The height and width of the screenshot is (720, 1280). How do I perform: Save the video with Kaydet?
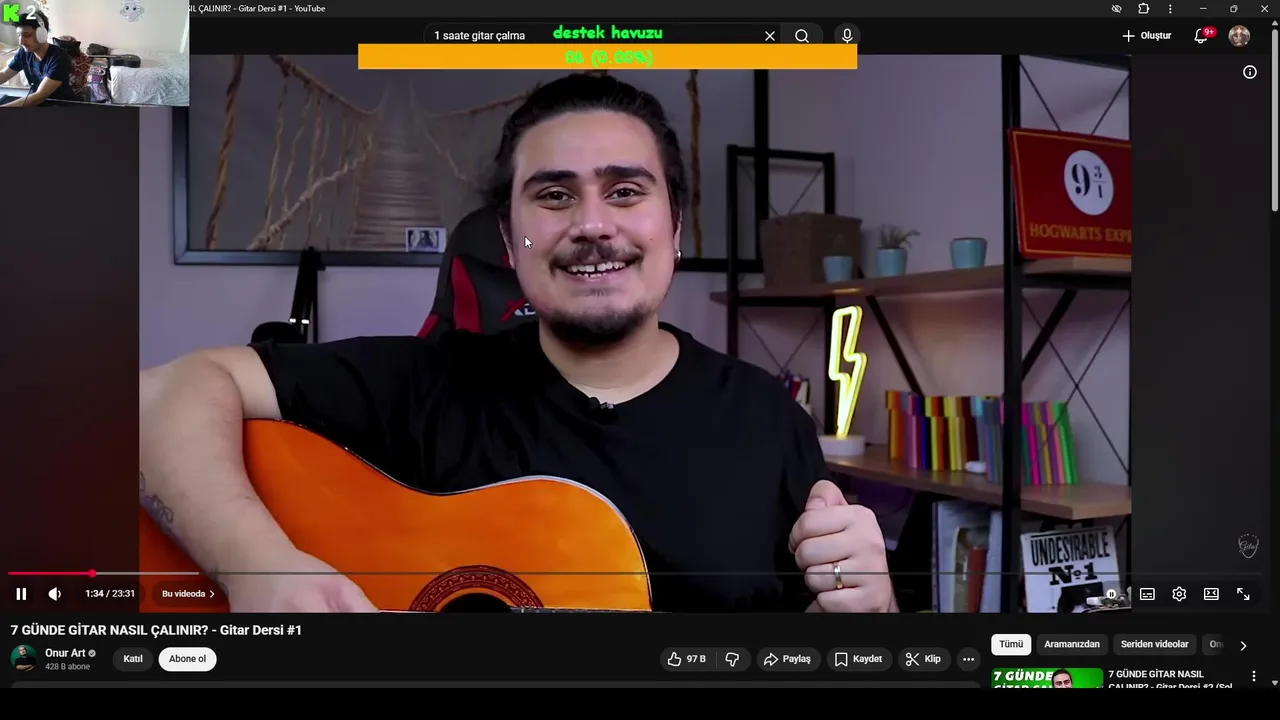[x=858, y=659]
